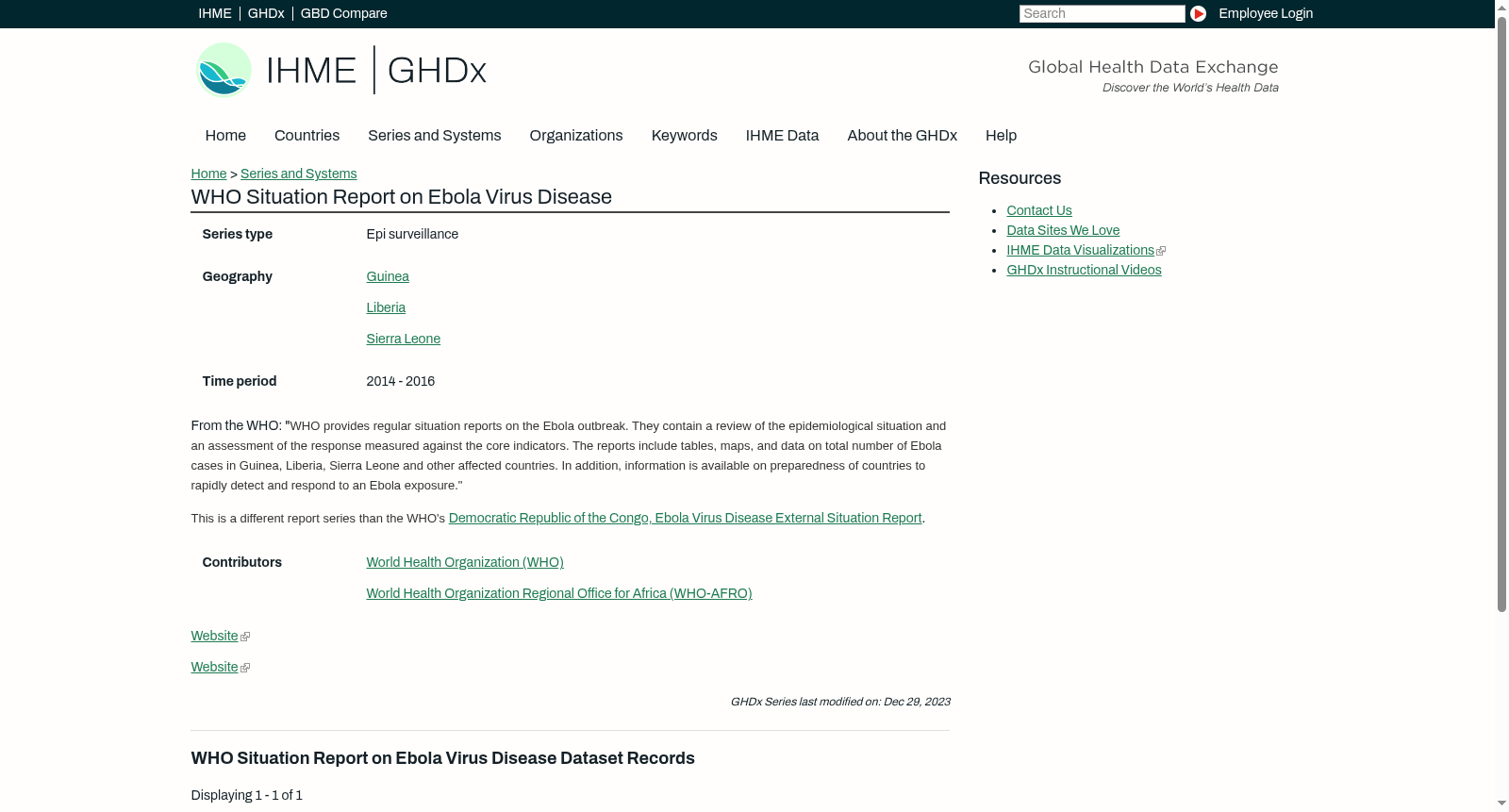Screen dimensions: 1509x812
Task: Click external link icon beside first Website link
Action: pyautogui.click(x=245, y=637)
